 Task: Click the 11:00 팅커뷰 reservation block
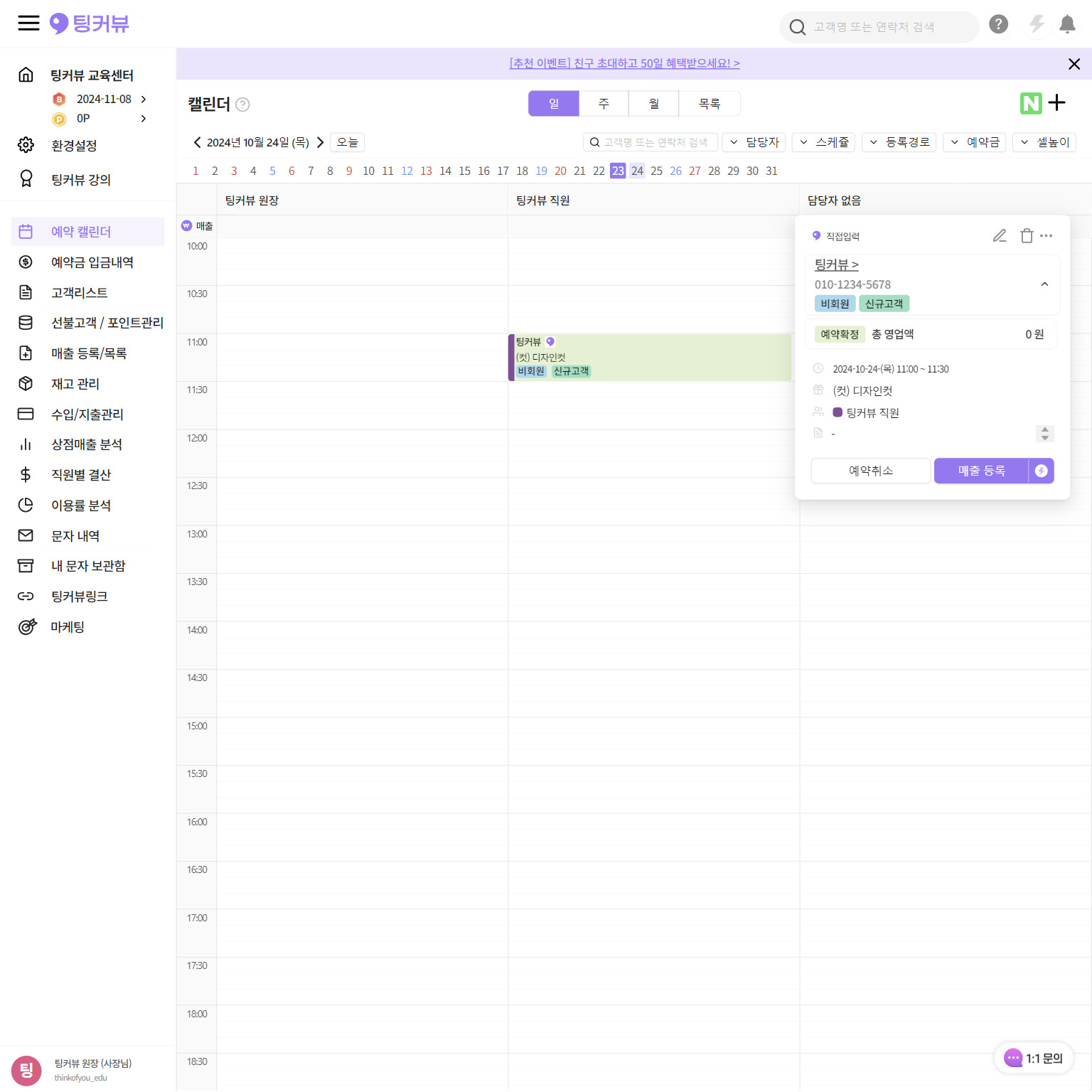click(x=650, y=358)
